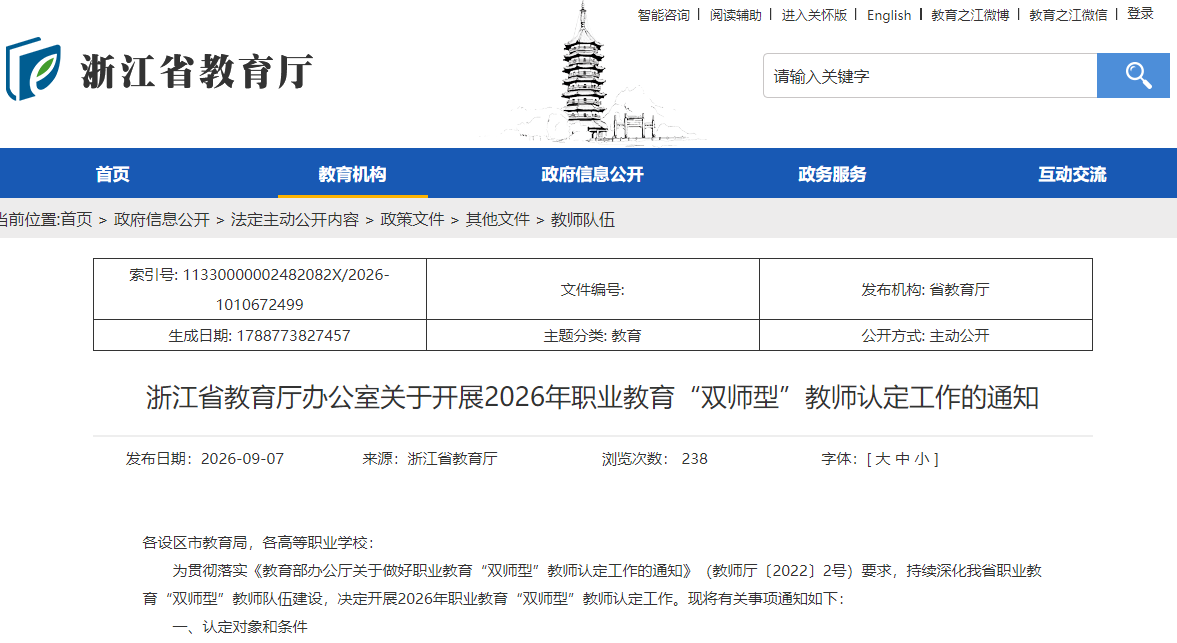This screenshot has height=643, width=1177.
Task: Focus the keyword search input field
Action: (x=930, y=76)
